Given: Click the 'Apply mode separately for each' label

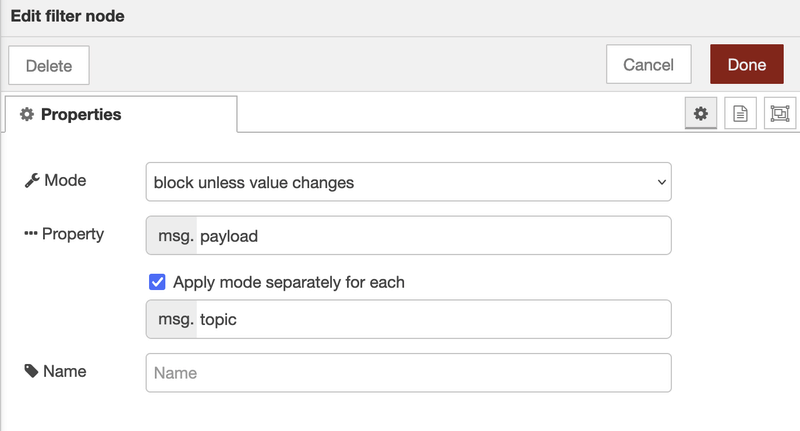Looking at the screenshot, I should point(289,282).
